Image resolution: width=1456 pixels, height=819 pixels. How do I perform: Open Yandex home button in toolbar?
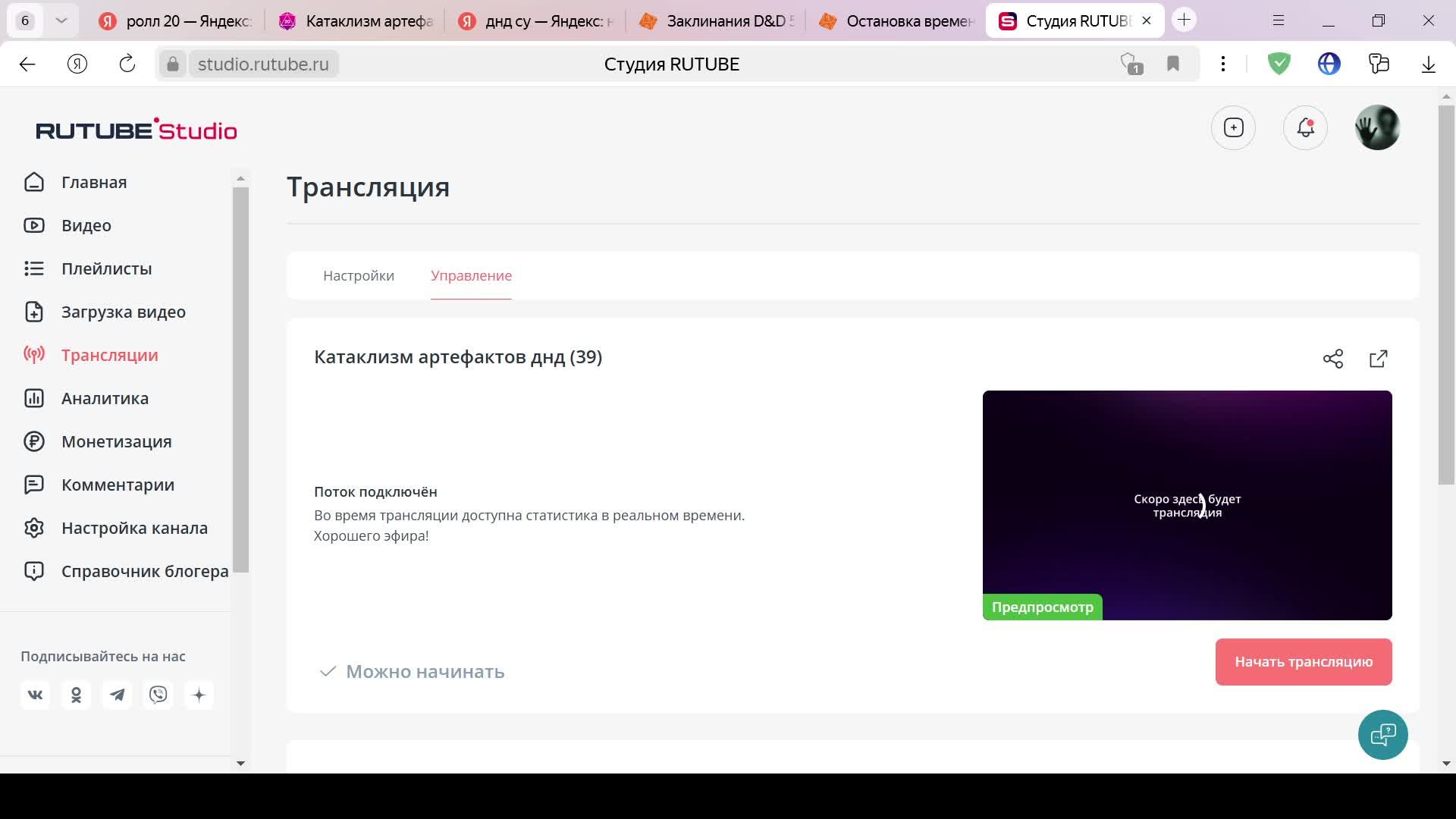pyautogui.click(x=77, y=64)
